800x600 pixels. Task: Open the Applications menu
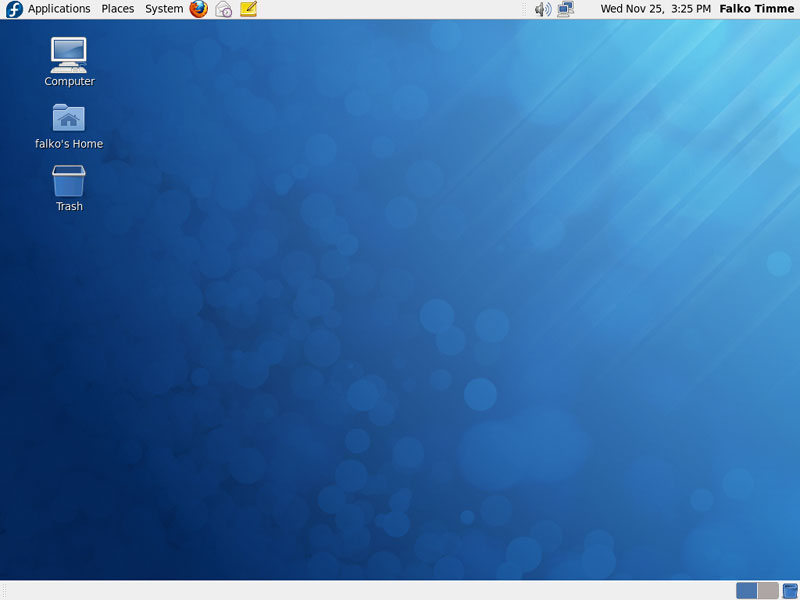[59, 9]
